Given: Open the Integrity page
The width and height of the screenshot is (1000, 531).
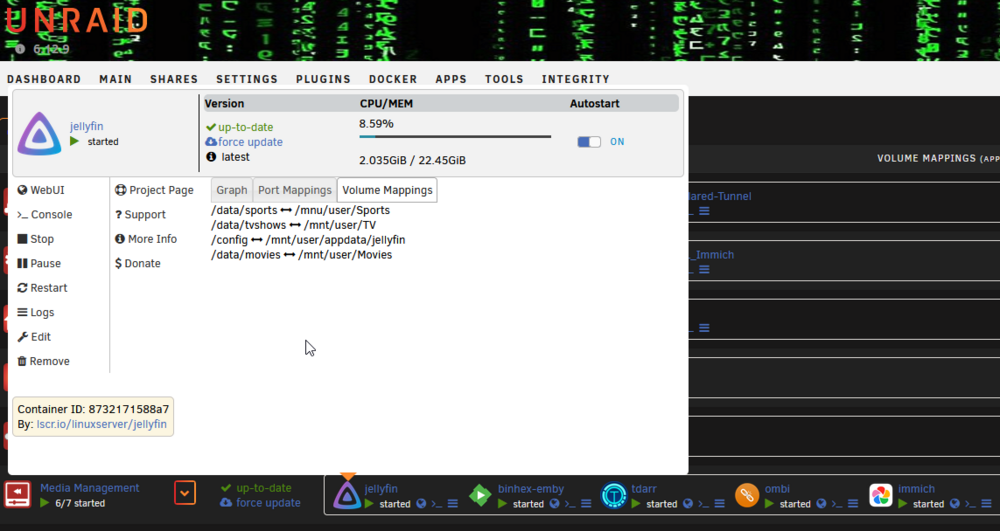Looking at the screenshot, I should (x=575, y=79).
